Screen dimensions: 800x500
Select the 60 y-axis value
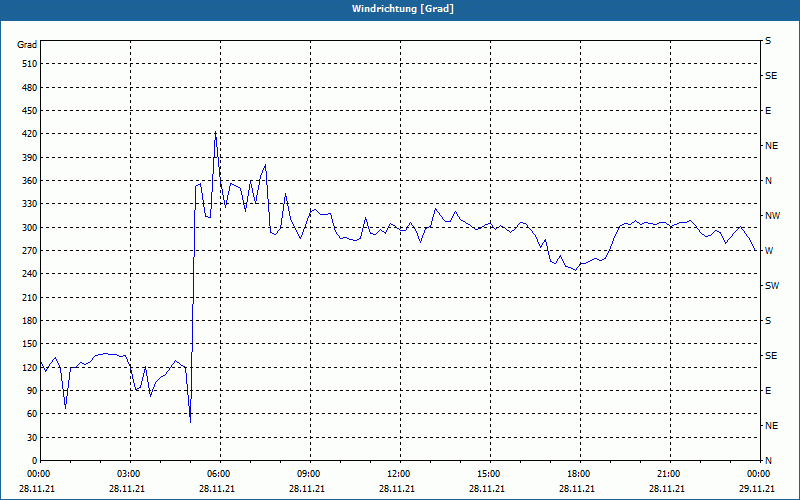(x=32, y=414)
